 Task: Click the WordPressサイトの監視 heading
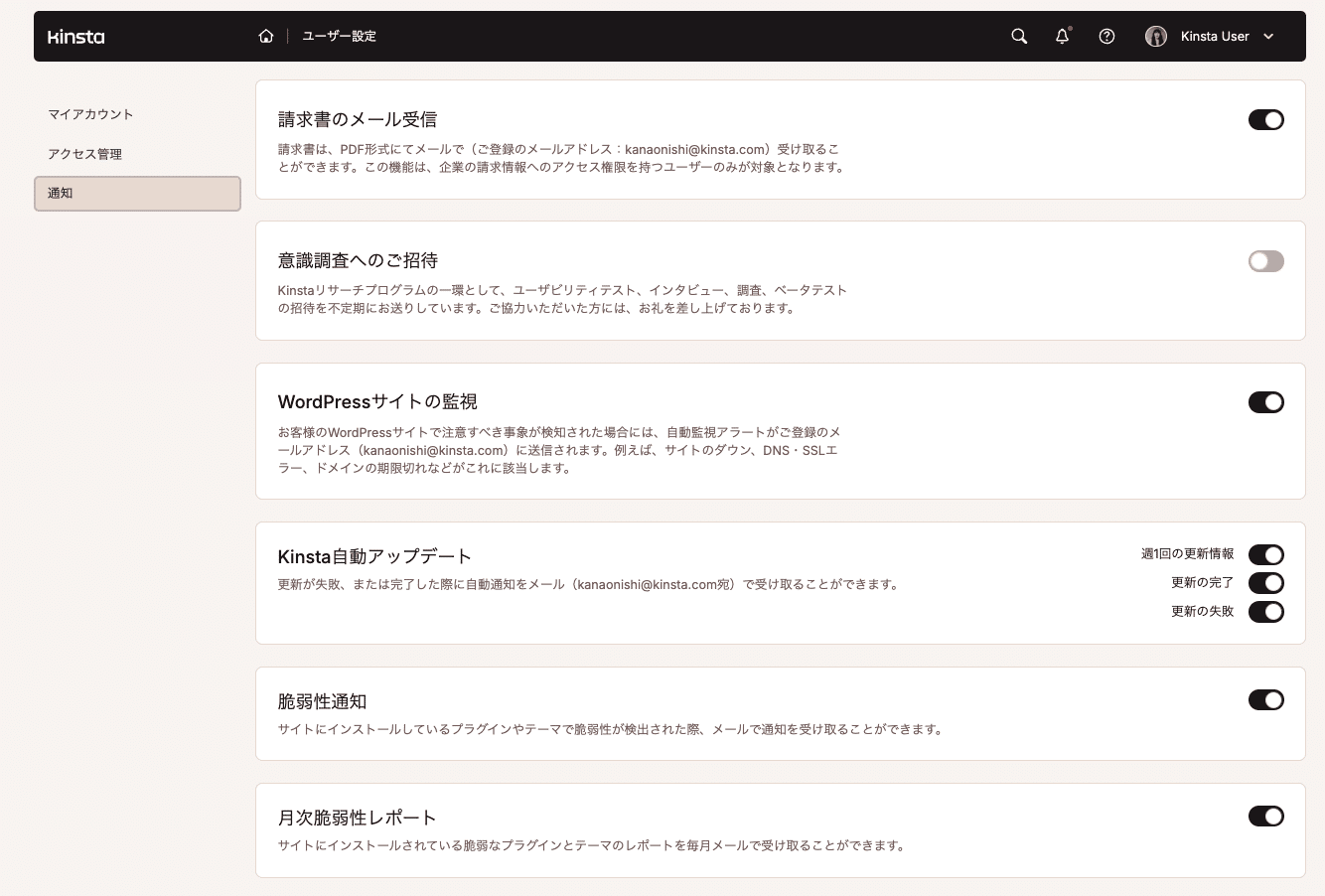coord(377,401)
